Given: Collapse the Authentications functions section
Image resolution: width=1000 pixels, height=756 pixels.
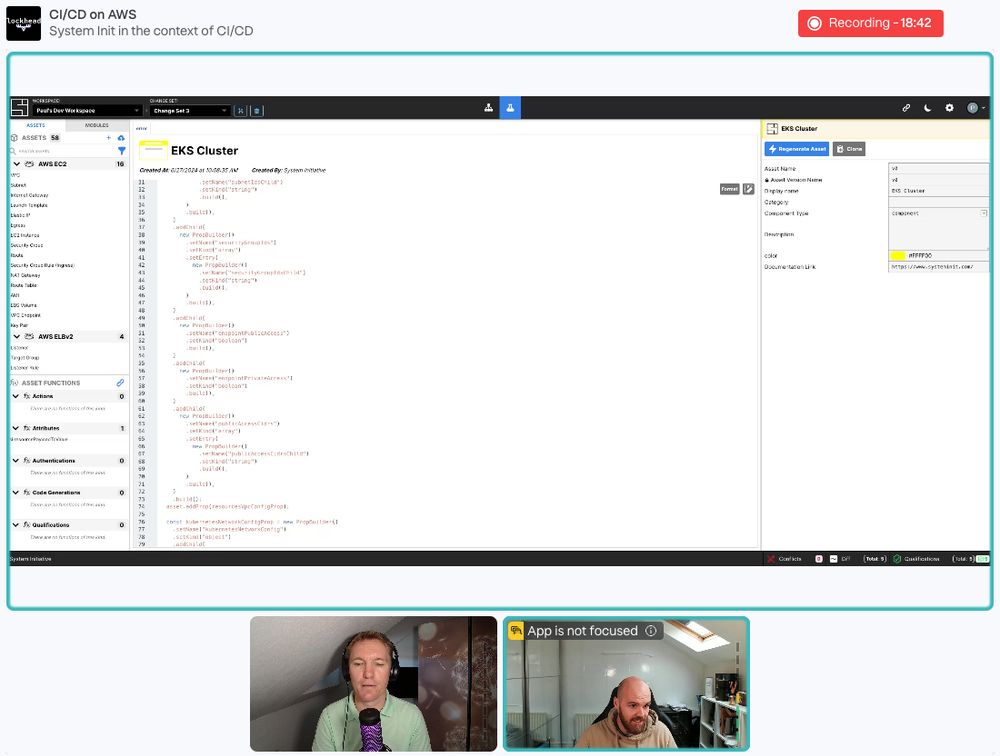Looking at the screenshot, I should 16,460.
